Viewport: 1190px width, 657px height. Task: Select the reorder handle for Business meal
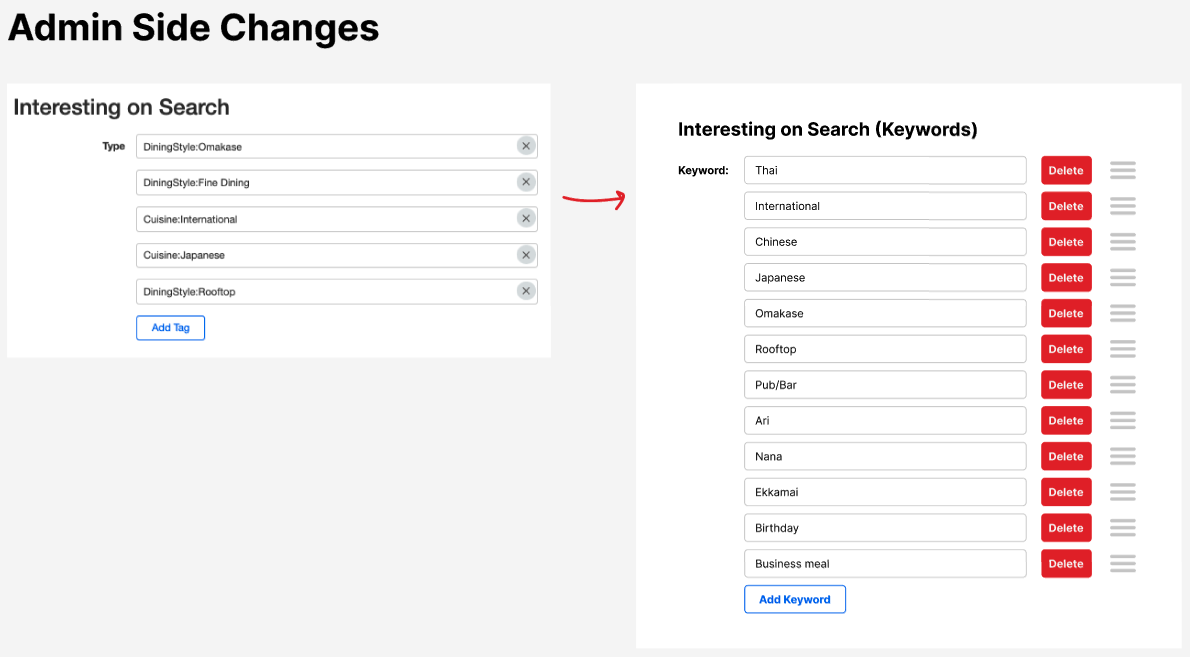point(1122,564)
